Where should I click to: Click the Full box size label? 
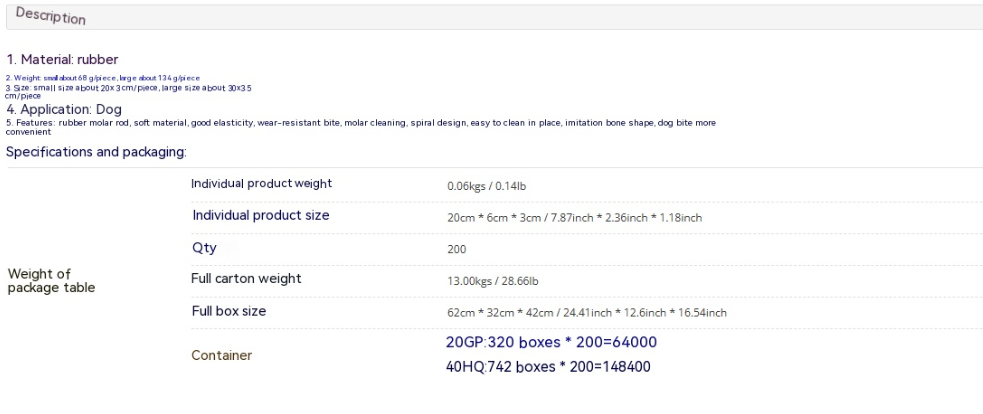coord(228,311)
